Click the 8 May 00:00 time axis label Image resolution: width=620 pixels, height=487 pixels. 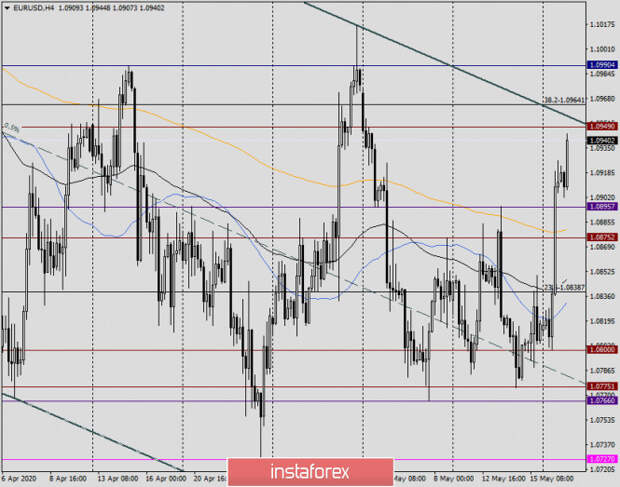[x=453, y=479]
